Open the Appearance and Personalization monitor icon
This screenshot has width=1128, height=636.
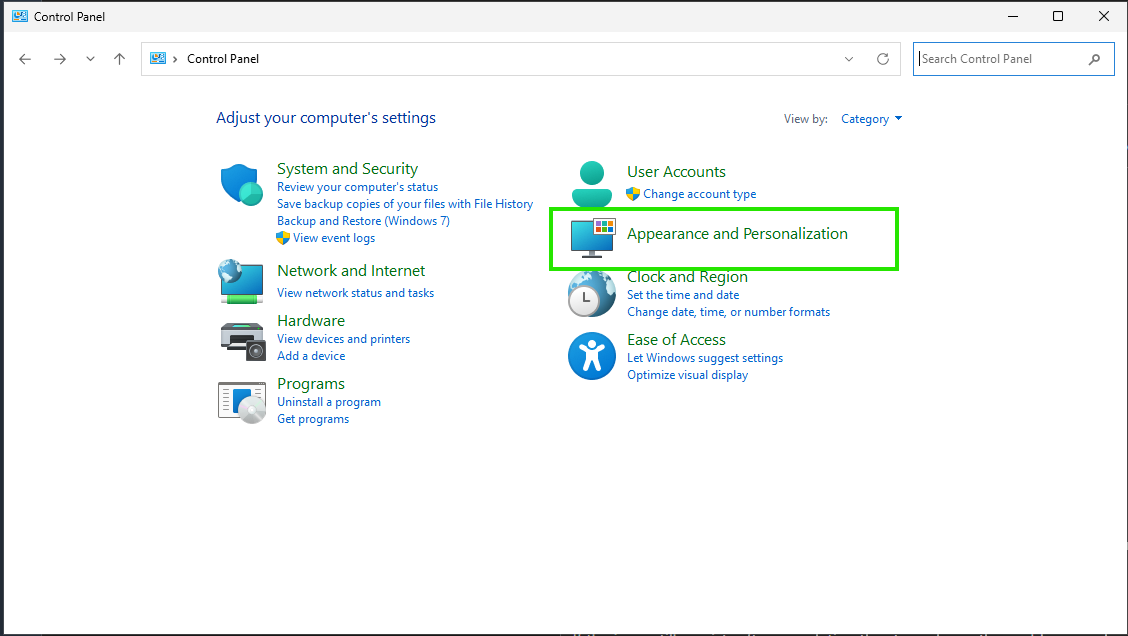pyautogui.click(x=592, y=238)
